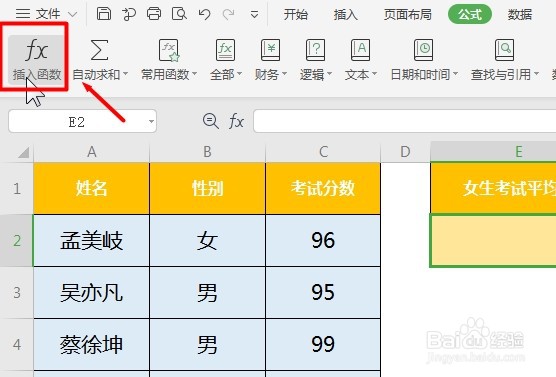The height and width of the screenshot is (377, 556).
Task: Expand the 查找与引用 dropdown arrow
Action: point(536,74)
